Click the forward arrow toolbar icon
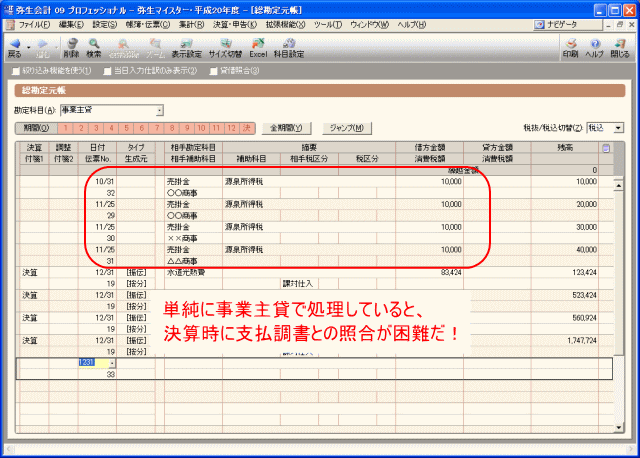 [42, 44]
